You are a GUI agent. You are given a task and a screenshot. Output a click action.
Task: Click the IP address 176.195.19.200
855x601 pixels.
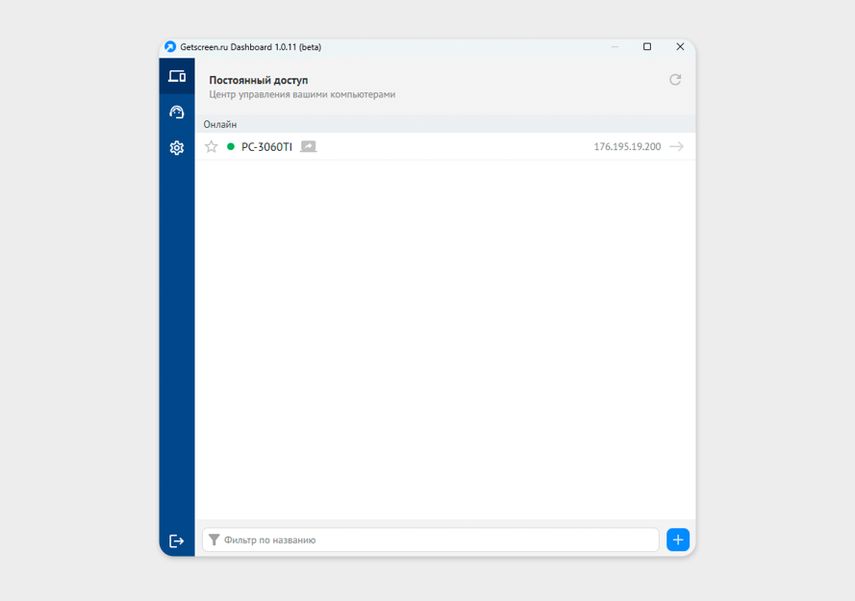tap(627, 146)
